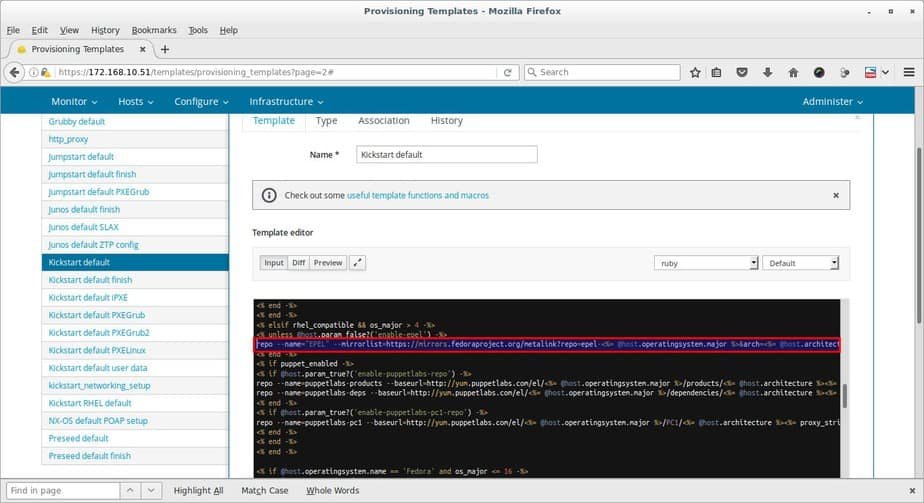Screen dimensions: 924x503
Task: Open useful template functions and macros link
Action: coord(418,195)
